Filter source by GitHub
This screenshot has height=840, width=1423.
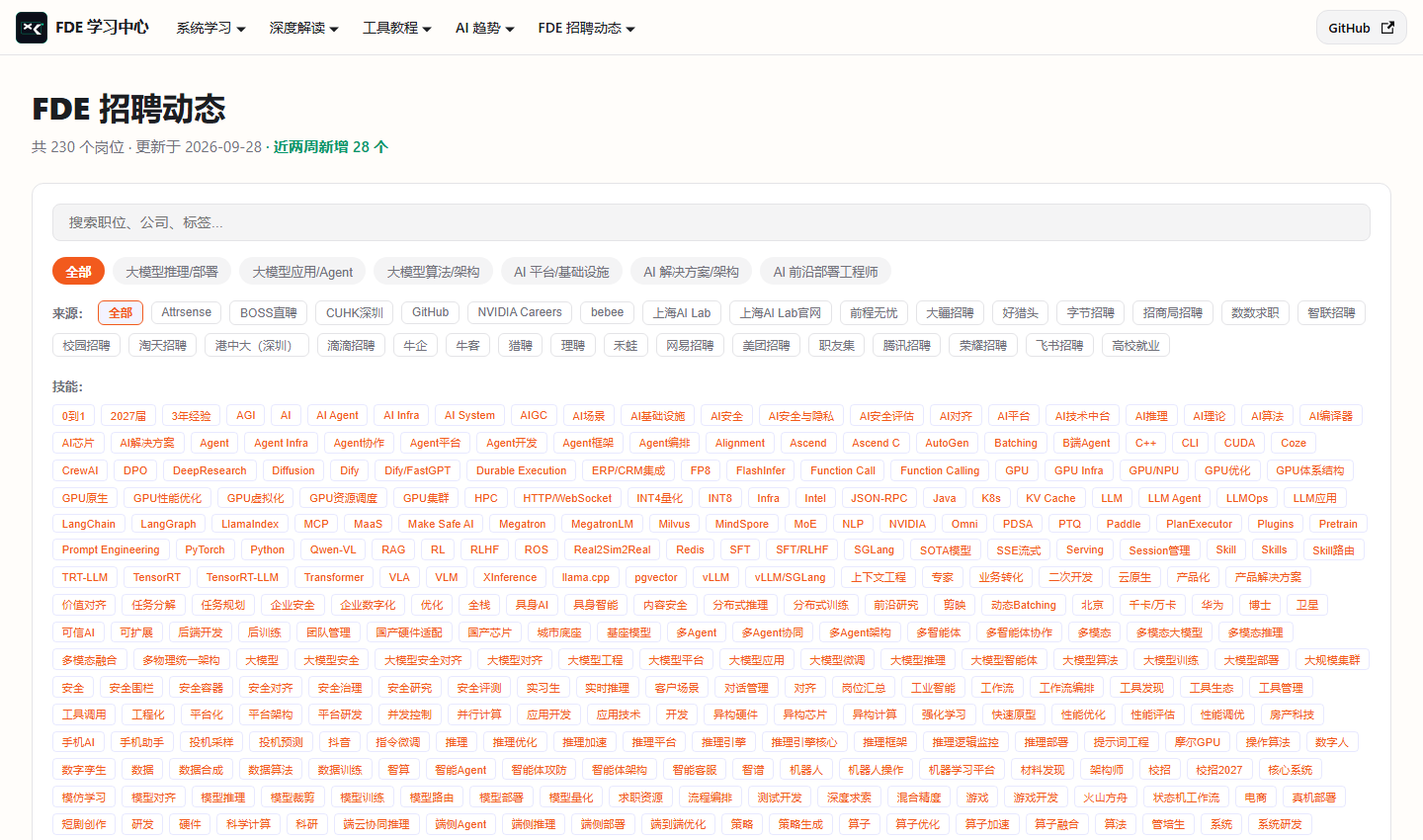click(x=430, y=312)
